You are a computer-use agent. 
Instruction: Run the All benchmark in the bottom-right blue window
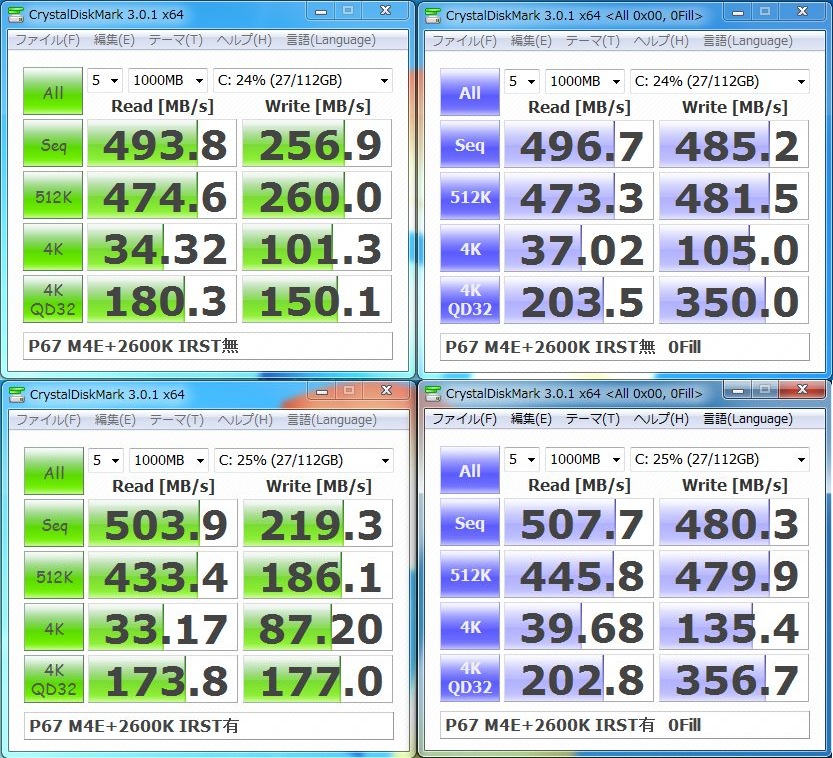470,470
